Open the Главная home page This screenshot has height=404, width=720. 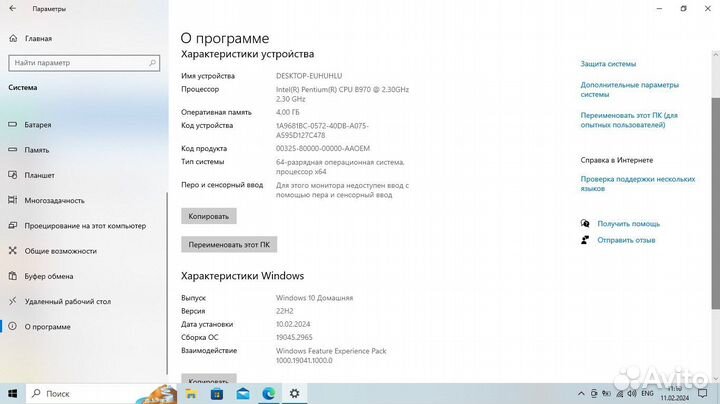(38, 39)
